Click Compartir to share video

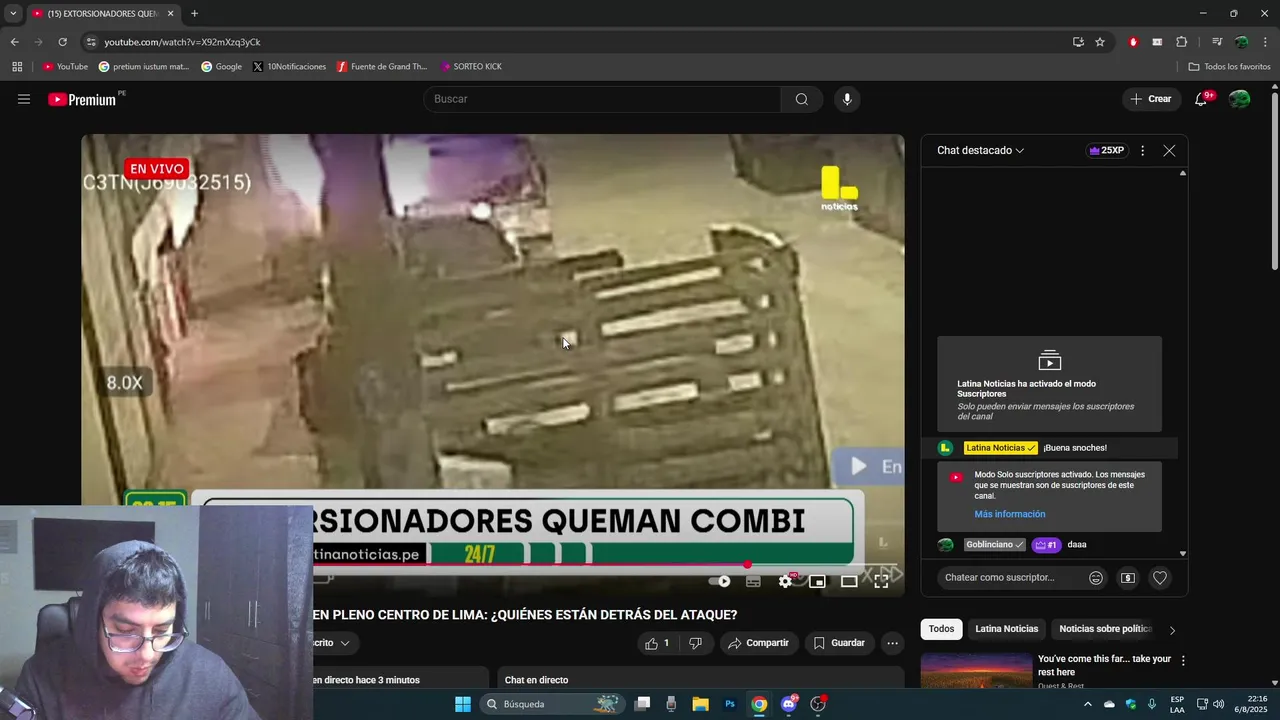(758, 643)
